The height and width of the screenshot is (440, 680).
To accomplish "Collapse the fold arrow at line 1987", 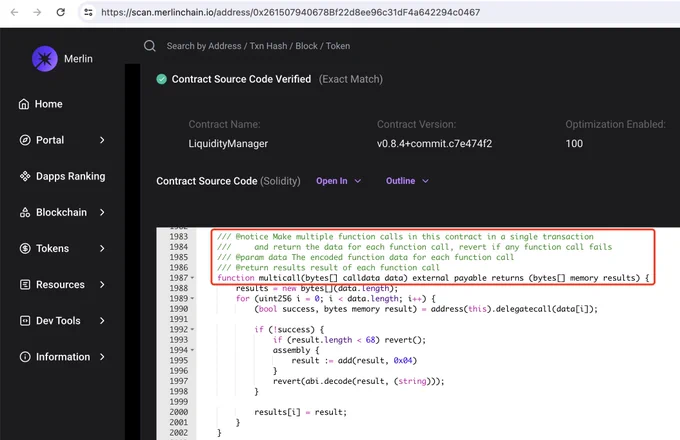I will point(192,278).
